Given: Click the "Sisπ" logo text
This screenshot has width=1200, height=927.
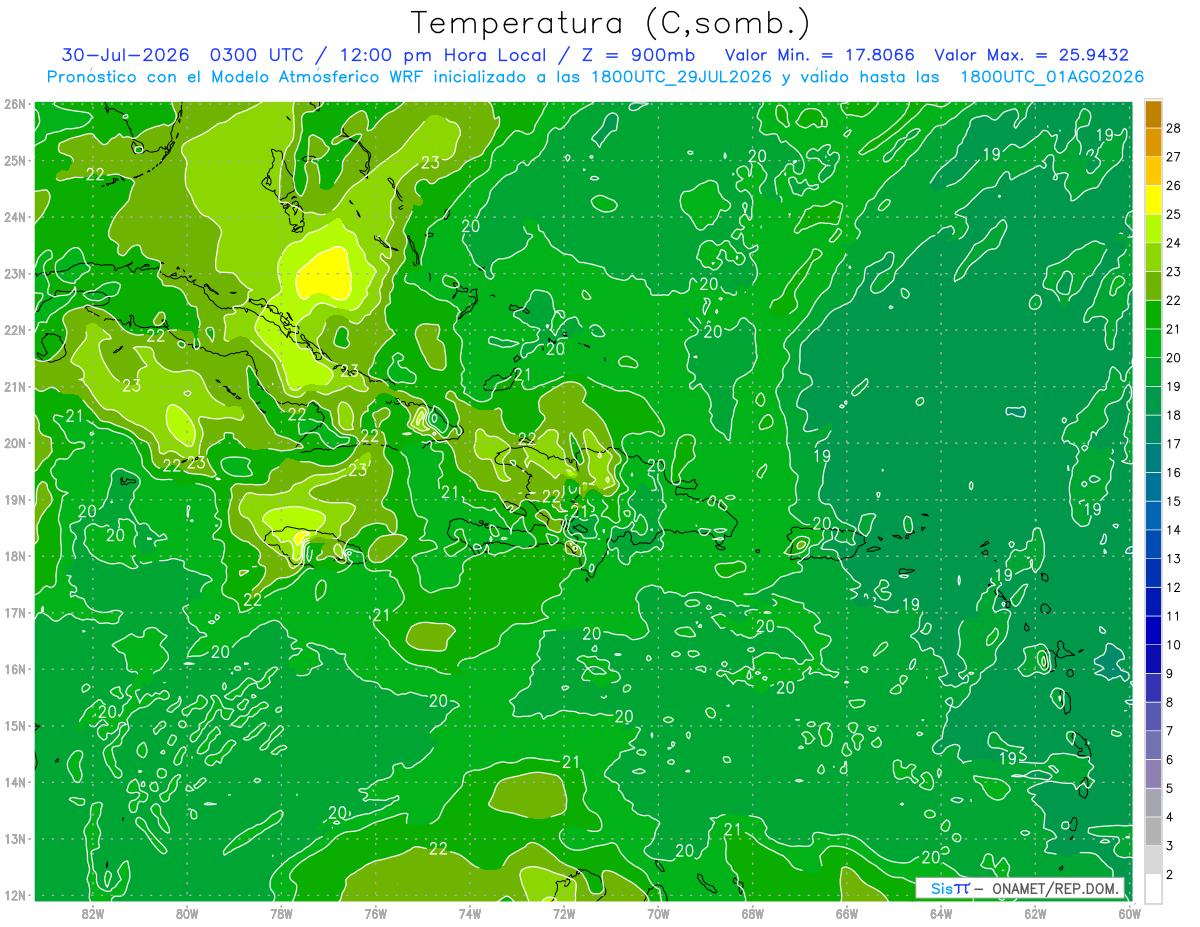Looking at the screenshot, I should coord(949,888).
